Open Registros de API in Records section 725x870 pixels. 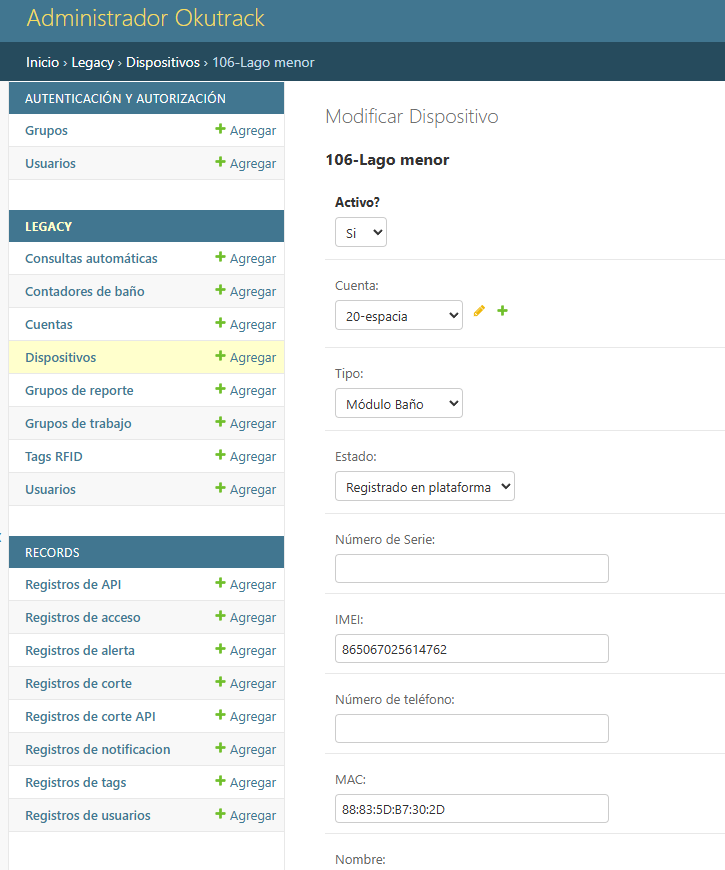tap(73, 585)
